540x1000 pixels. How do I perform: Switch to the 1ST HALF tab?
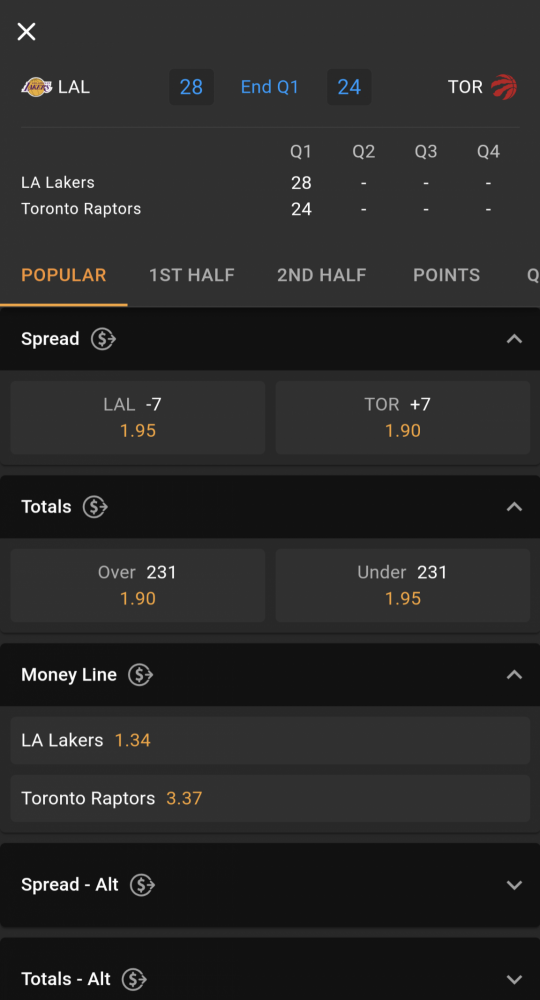pos(192,275)
